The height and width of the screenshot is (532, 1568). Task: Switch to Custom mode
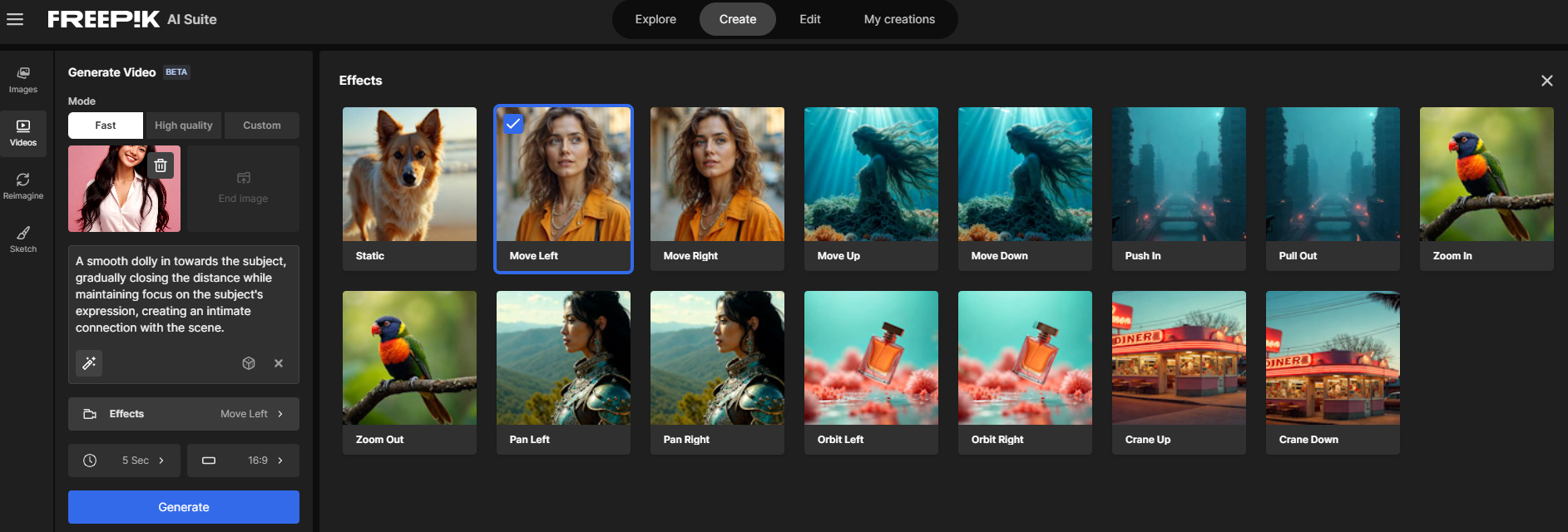(261, 126)
